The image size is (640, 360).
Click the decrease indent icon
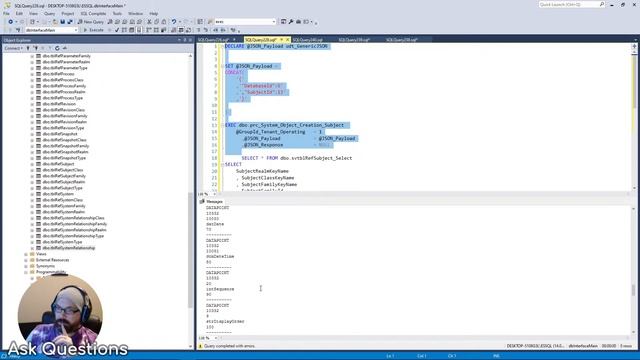tap(216, 30)
